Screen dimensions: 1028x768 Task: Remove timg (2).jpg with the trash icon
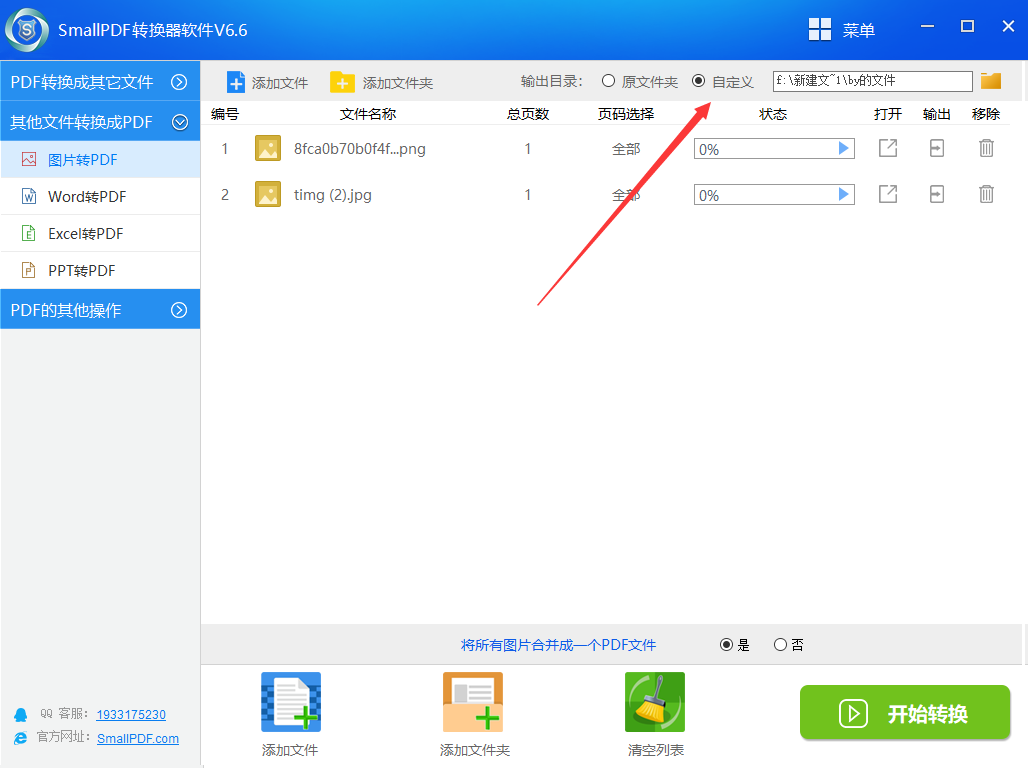tap(986, 194)
